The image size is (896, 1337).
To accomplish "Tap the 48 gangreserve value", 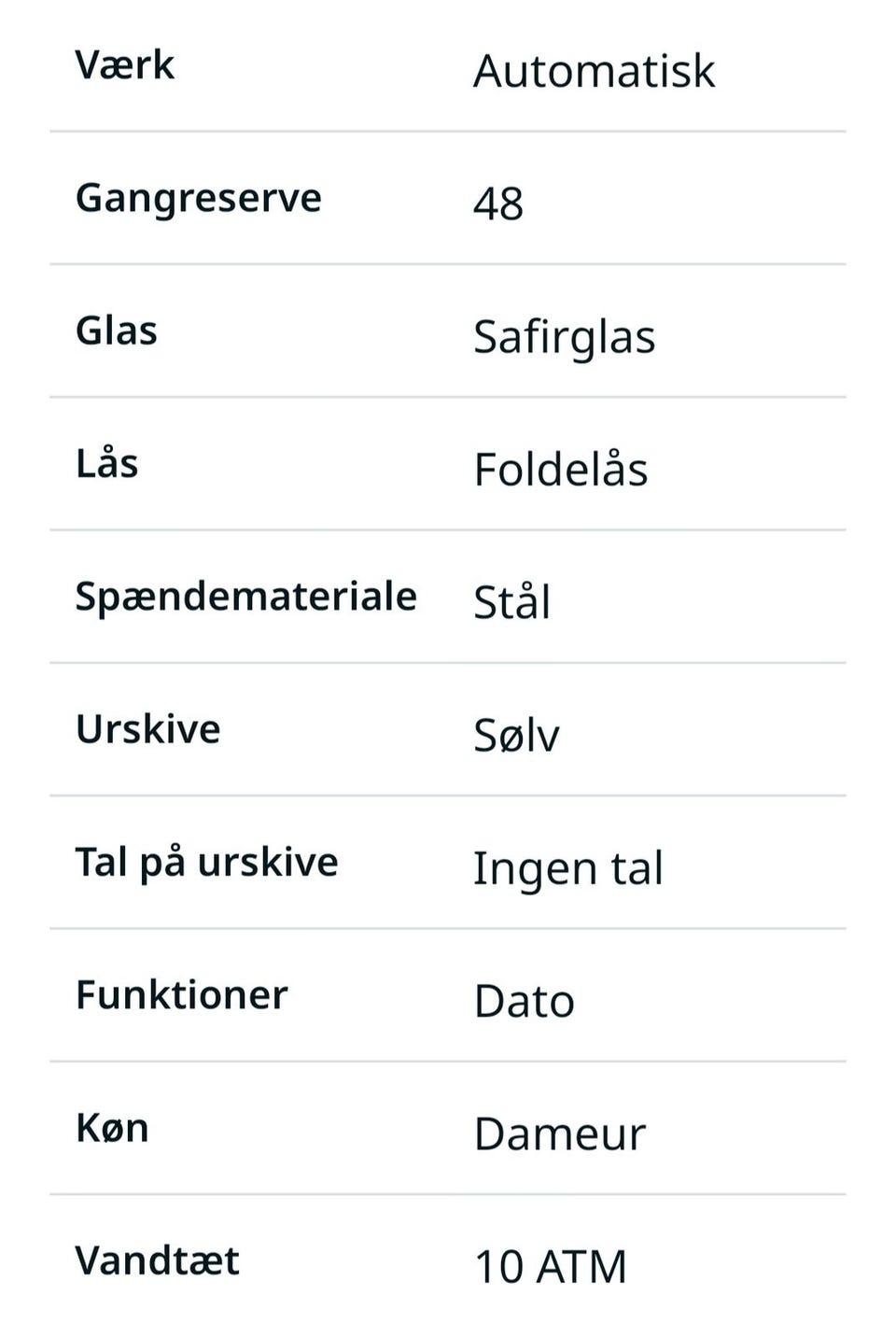I will (498, 204).
